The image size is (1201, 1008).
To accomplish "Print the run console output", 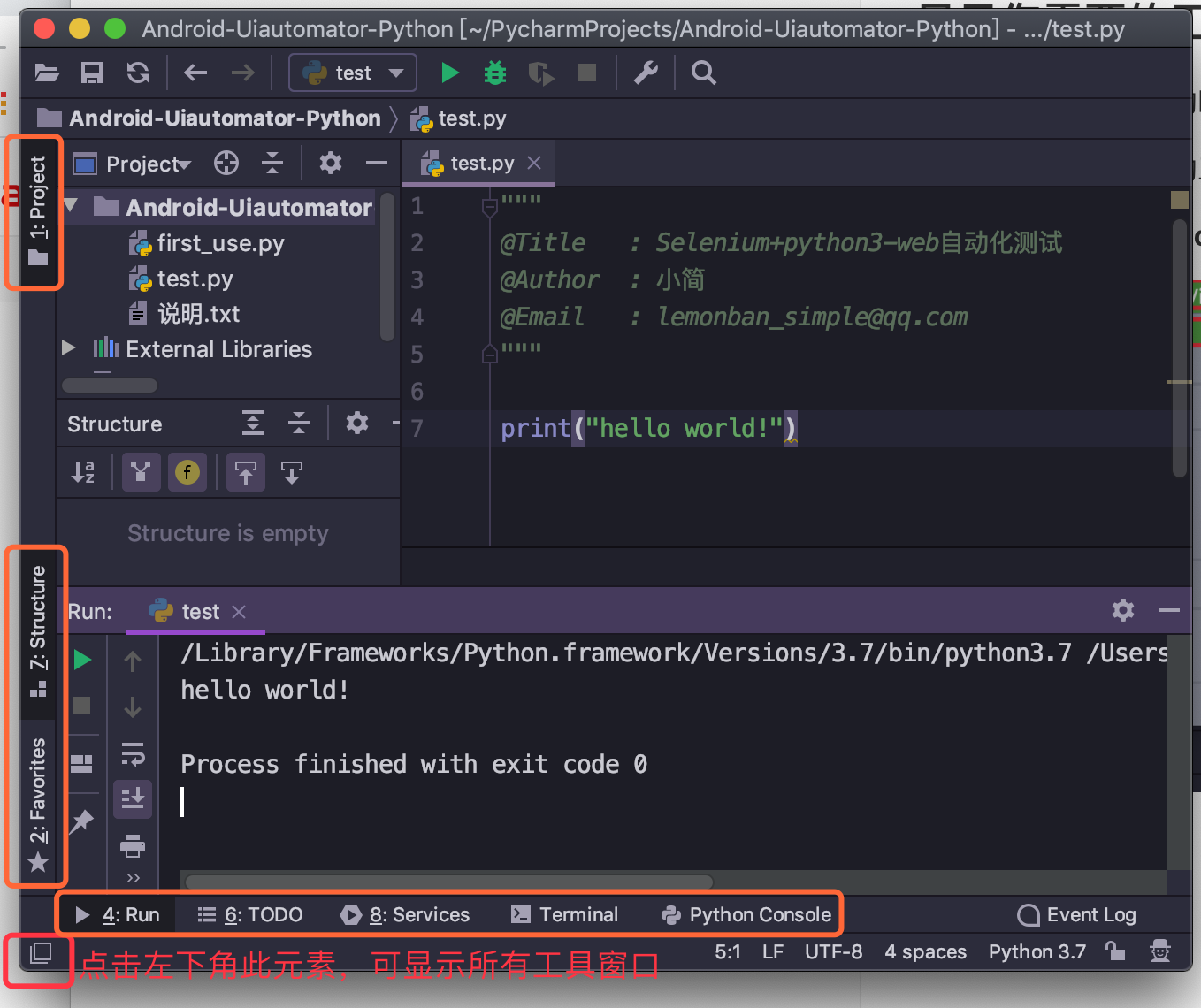I will coord(133,846).
